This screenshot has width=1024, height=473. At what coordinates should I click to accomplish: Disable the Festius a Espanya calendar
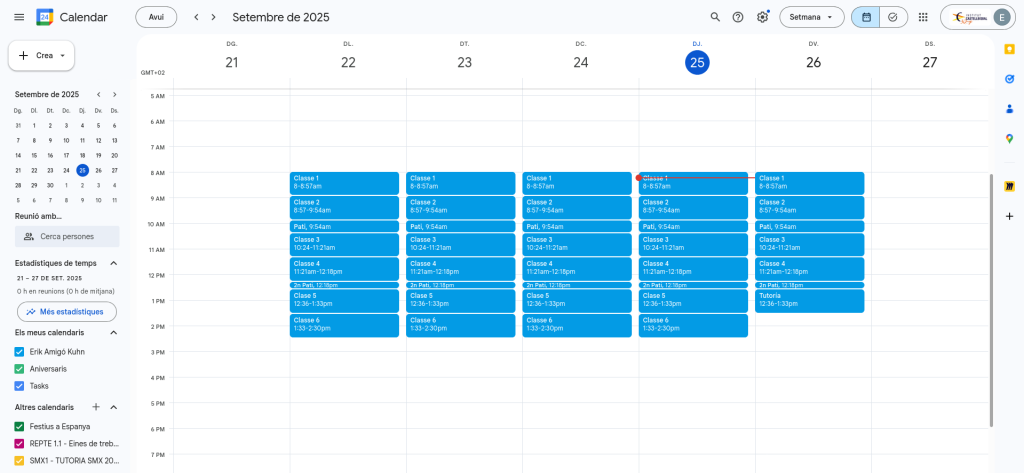click(x=19, y=426)
